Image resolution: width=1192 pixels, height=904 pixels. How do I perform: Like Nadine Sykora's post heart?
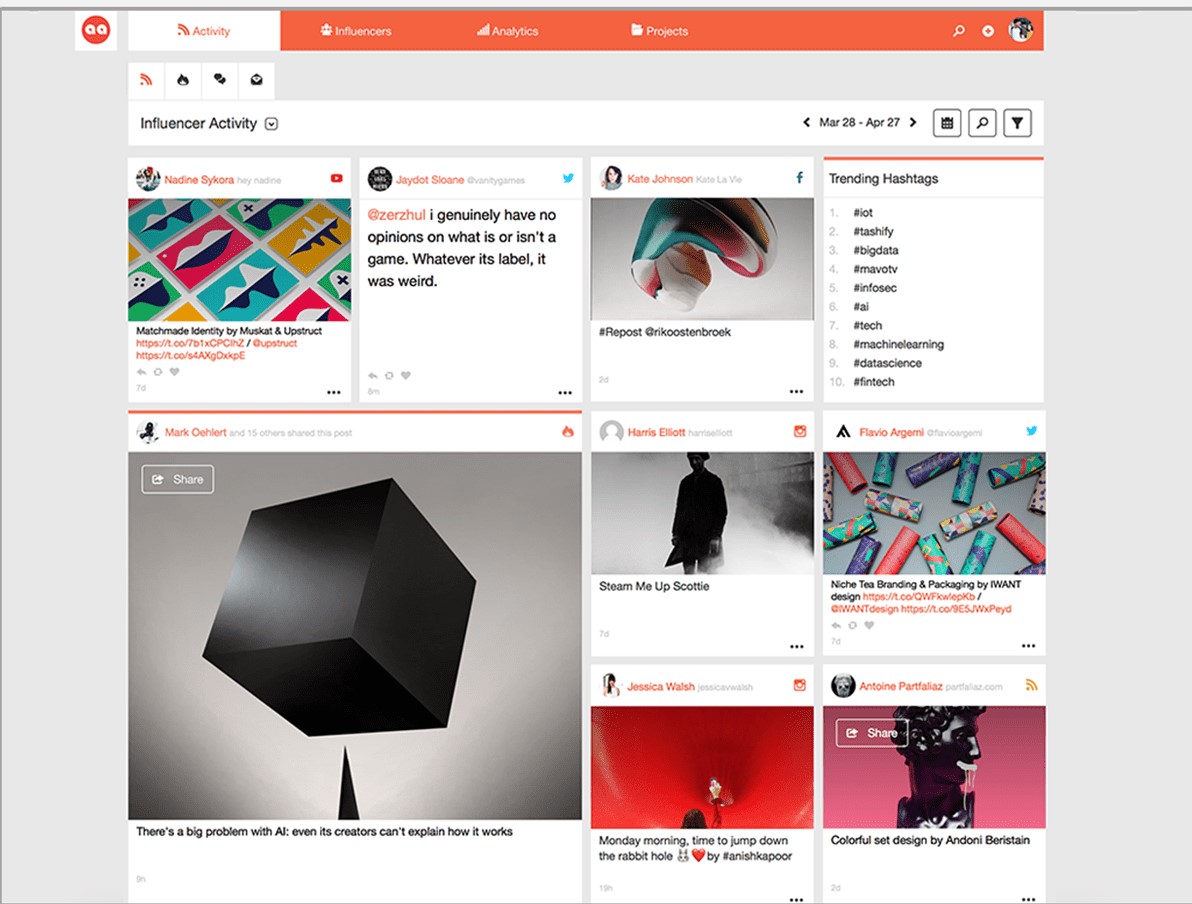(x=174, y=372)
